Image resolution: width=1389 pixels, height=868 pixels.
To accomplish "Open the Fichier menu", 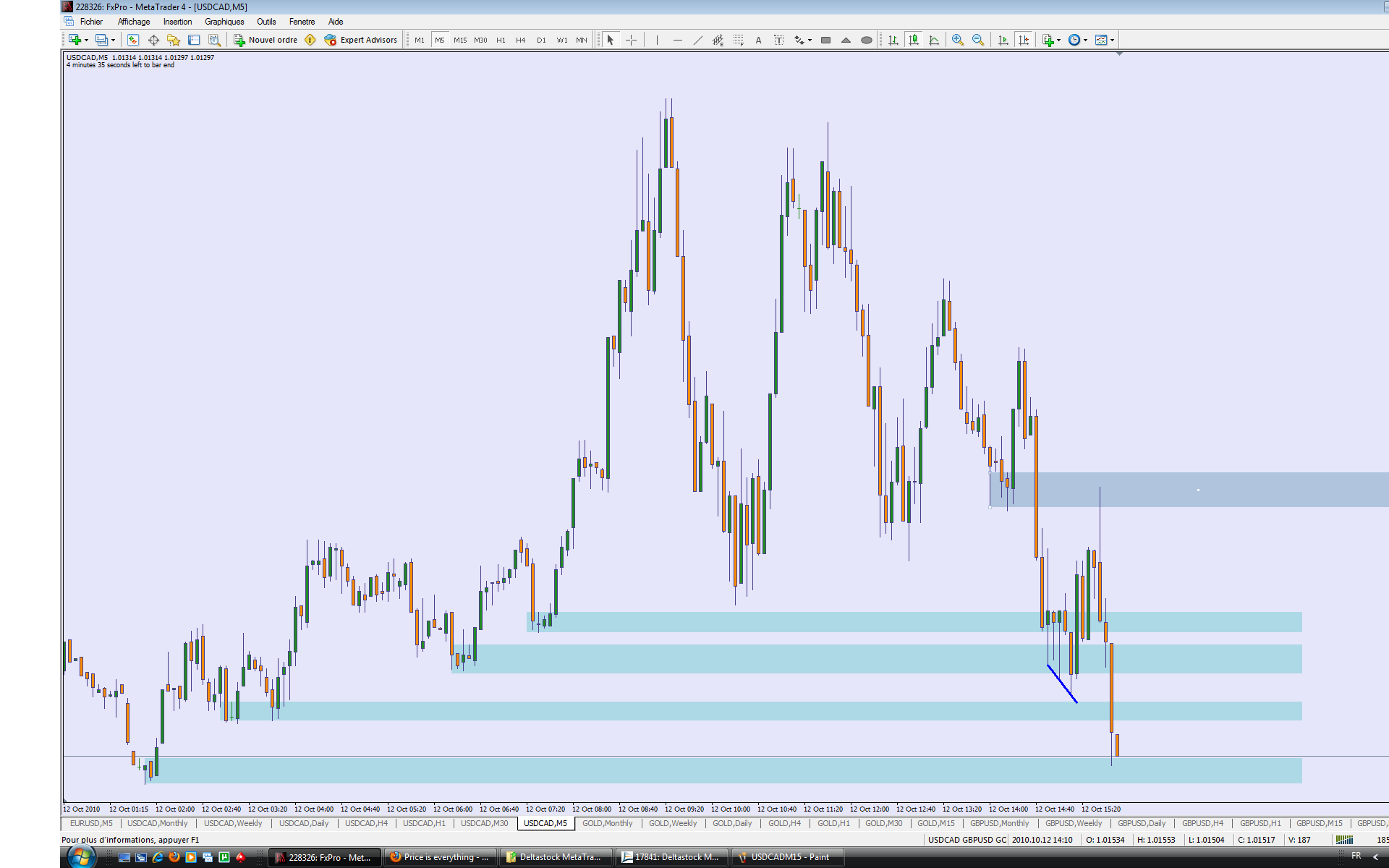I will tap(91, 22).
